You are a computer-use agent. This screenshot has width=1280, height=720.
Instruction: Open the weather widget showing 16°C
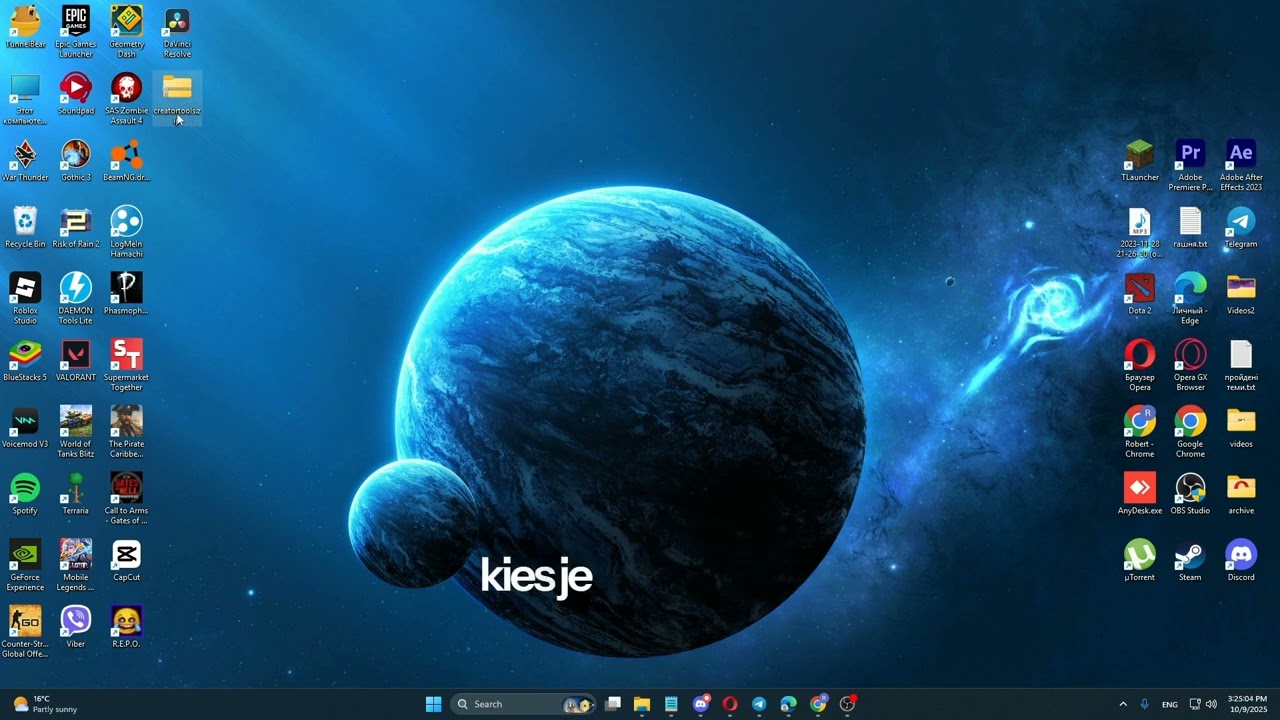[45, 704]
